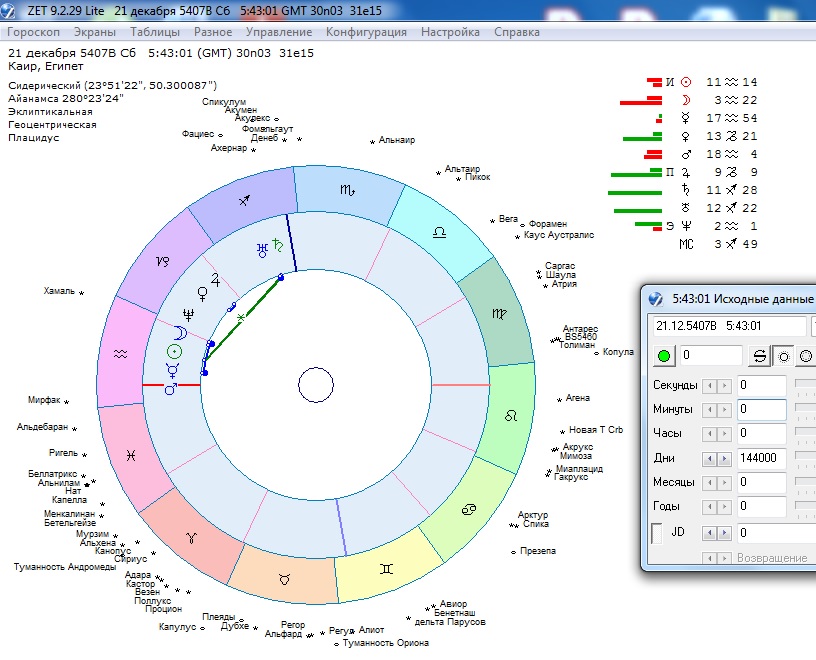Open the Экраны menu
The image size is (816, 660).
point(95,32)
